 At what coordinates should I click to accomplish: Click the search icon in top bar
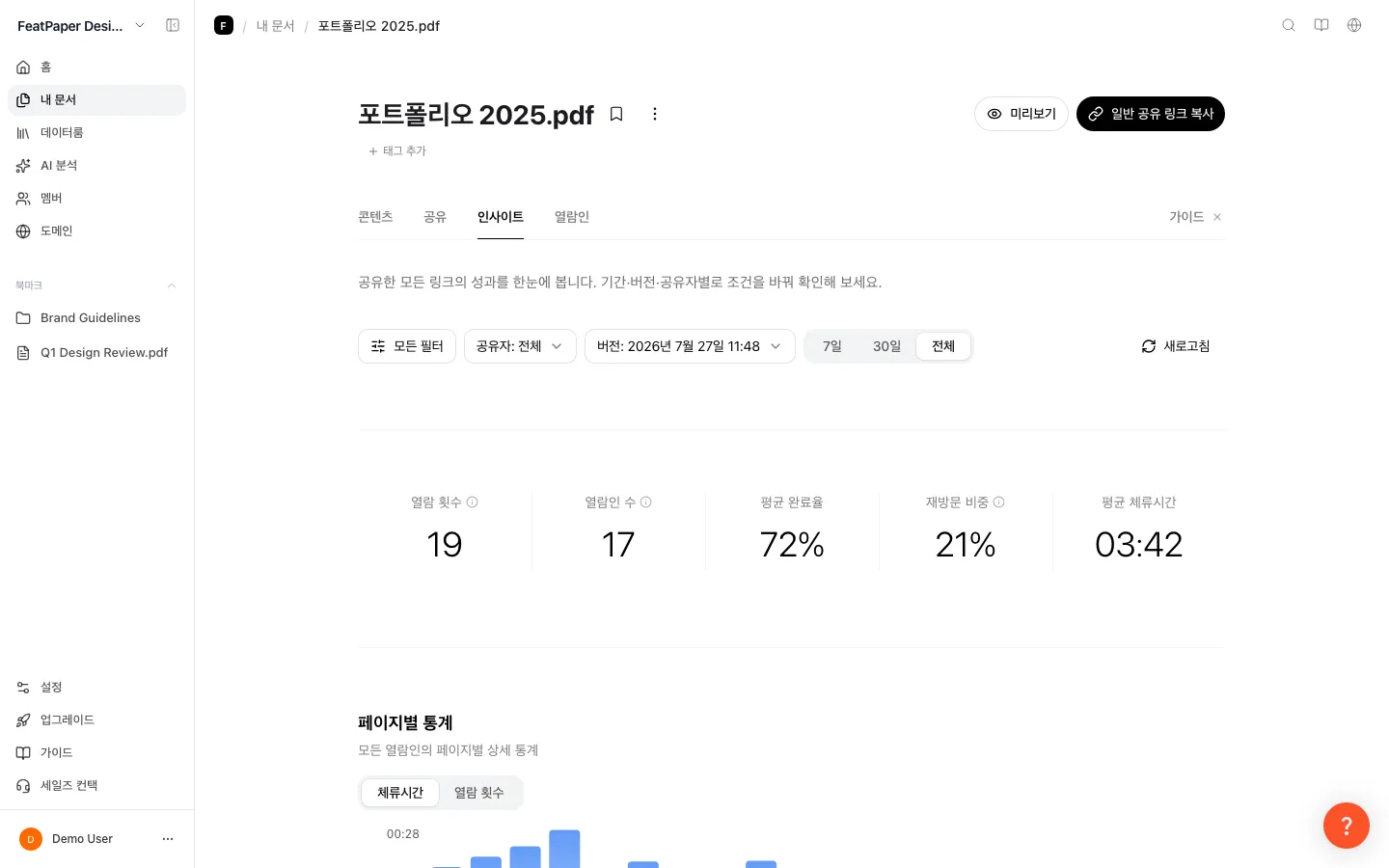point(1289,25)
